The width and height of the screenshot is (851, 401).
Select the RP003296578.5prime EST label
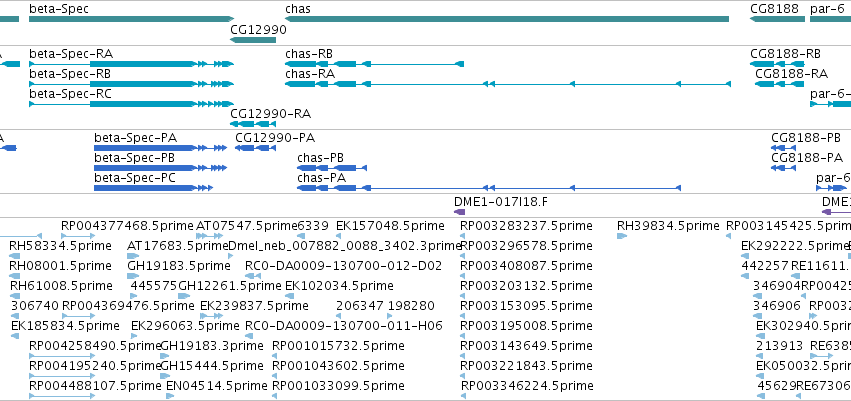pyautogui.click(x=526, y=246)
